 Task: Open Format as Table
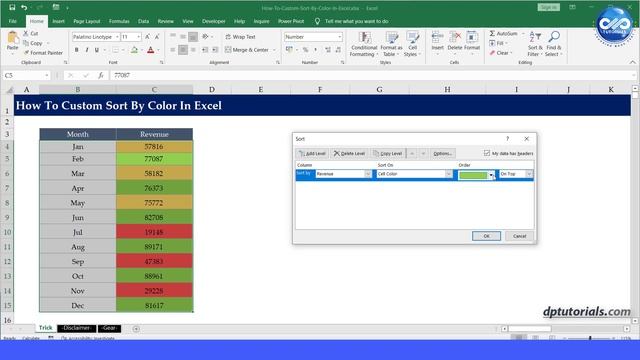[x=391, y=44]
